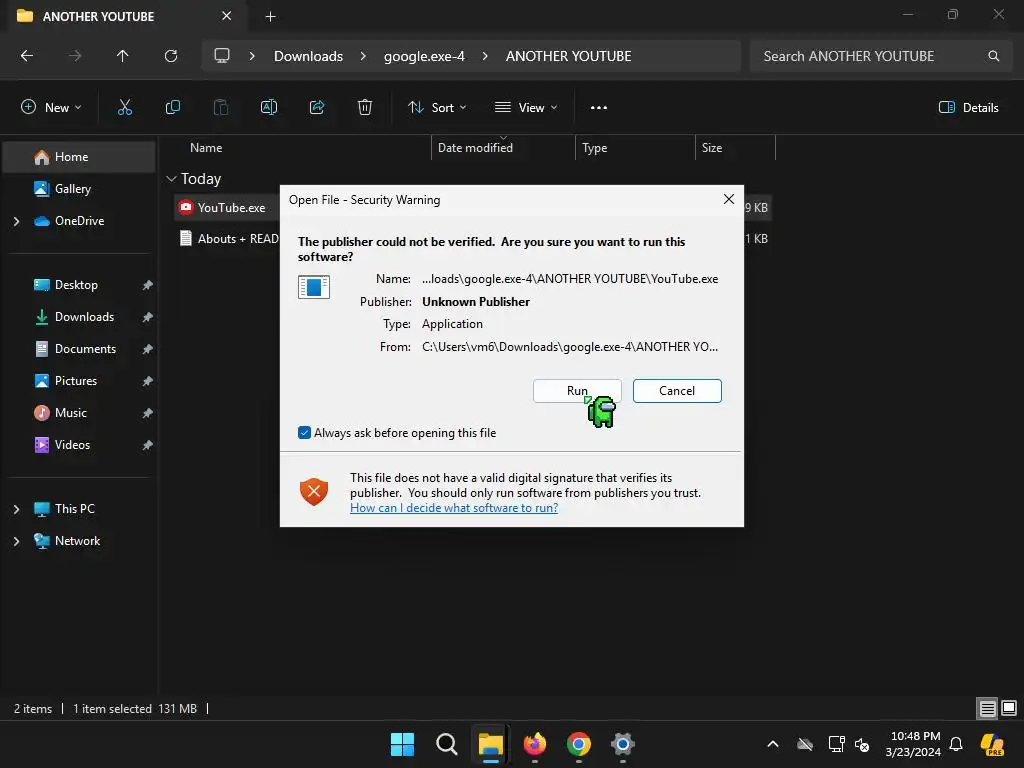Screen dimensions: 1024x768
Task: Open the clock and date flyout
Action: pos(913,744)
